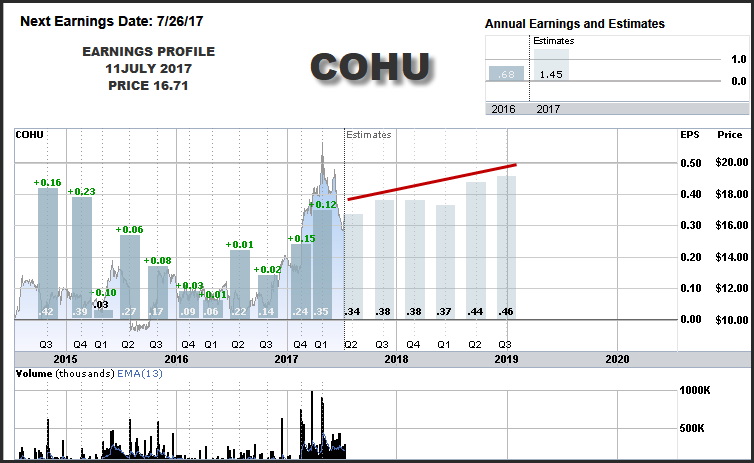Select the "EARNINGS PROFILE" title text
Screen dimensions: 754x463
click(149, 51)
